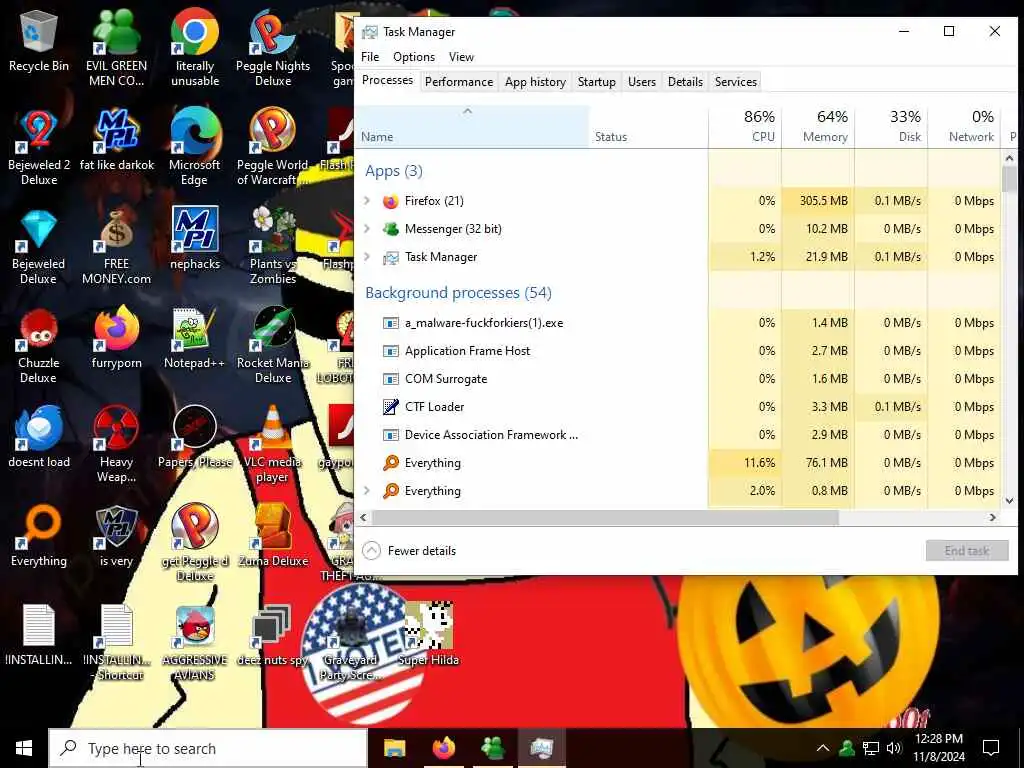Select the COM Surrogate process row
Screen dimensions: 1024x768
point(677,379)
